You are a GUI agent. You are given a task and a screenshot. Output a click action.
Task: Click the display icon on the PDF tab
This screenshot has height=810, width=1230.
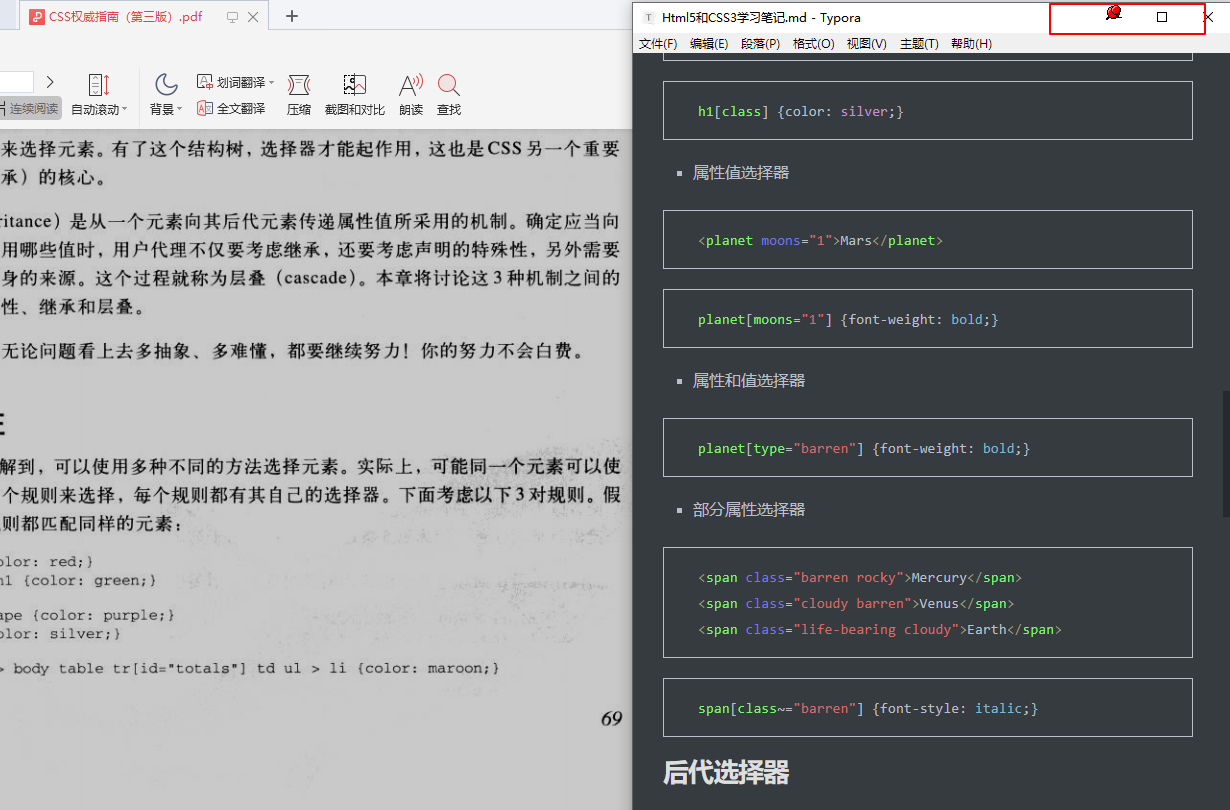coord(233,17)
